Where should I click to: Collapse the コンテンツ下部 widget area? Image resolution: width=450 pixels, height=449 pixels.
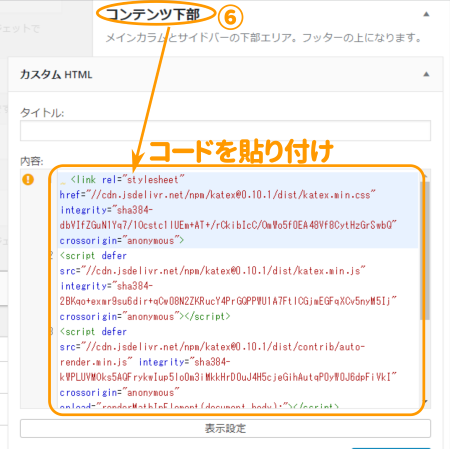[426, 14]
